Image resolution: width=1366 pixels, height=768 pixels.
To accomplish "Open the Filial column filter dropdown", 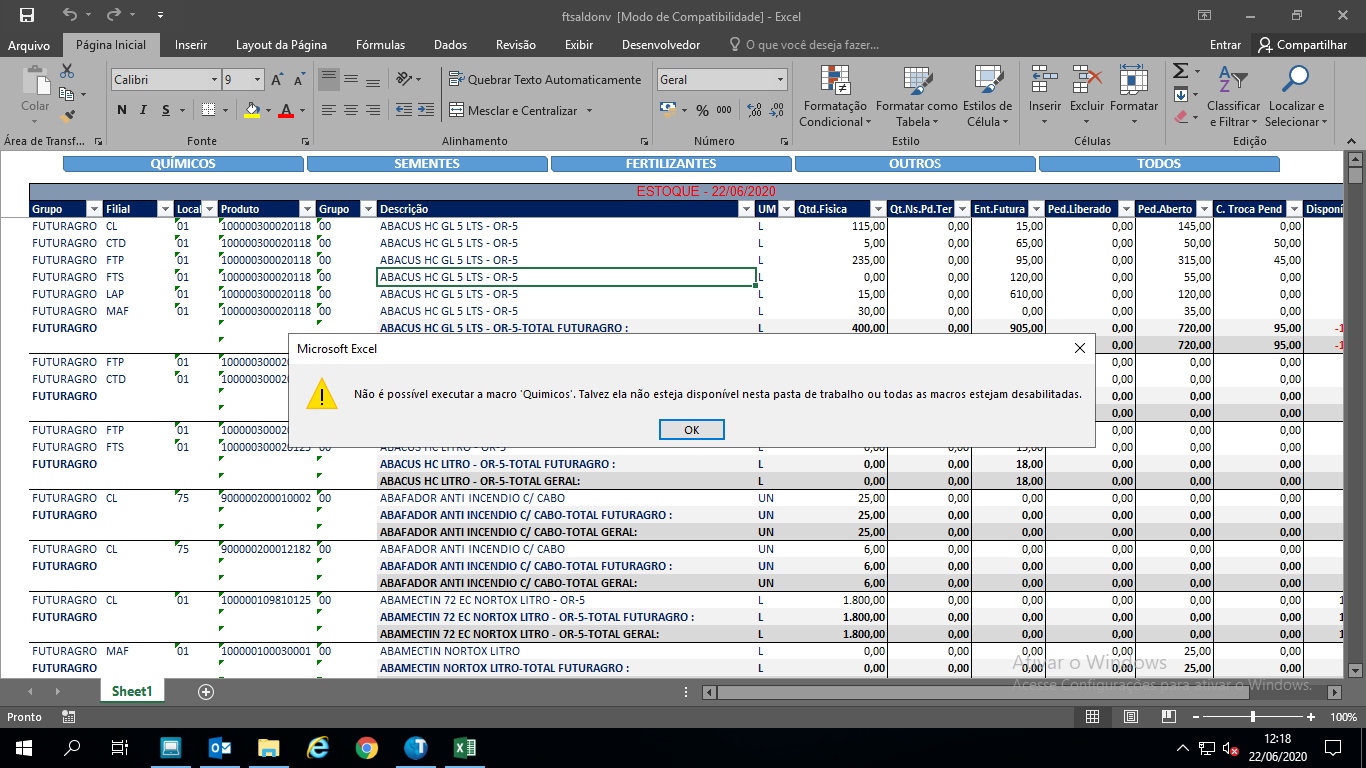I will click(x=165, y=209).
